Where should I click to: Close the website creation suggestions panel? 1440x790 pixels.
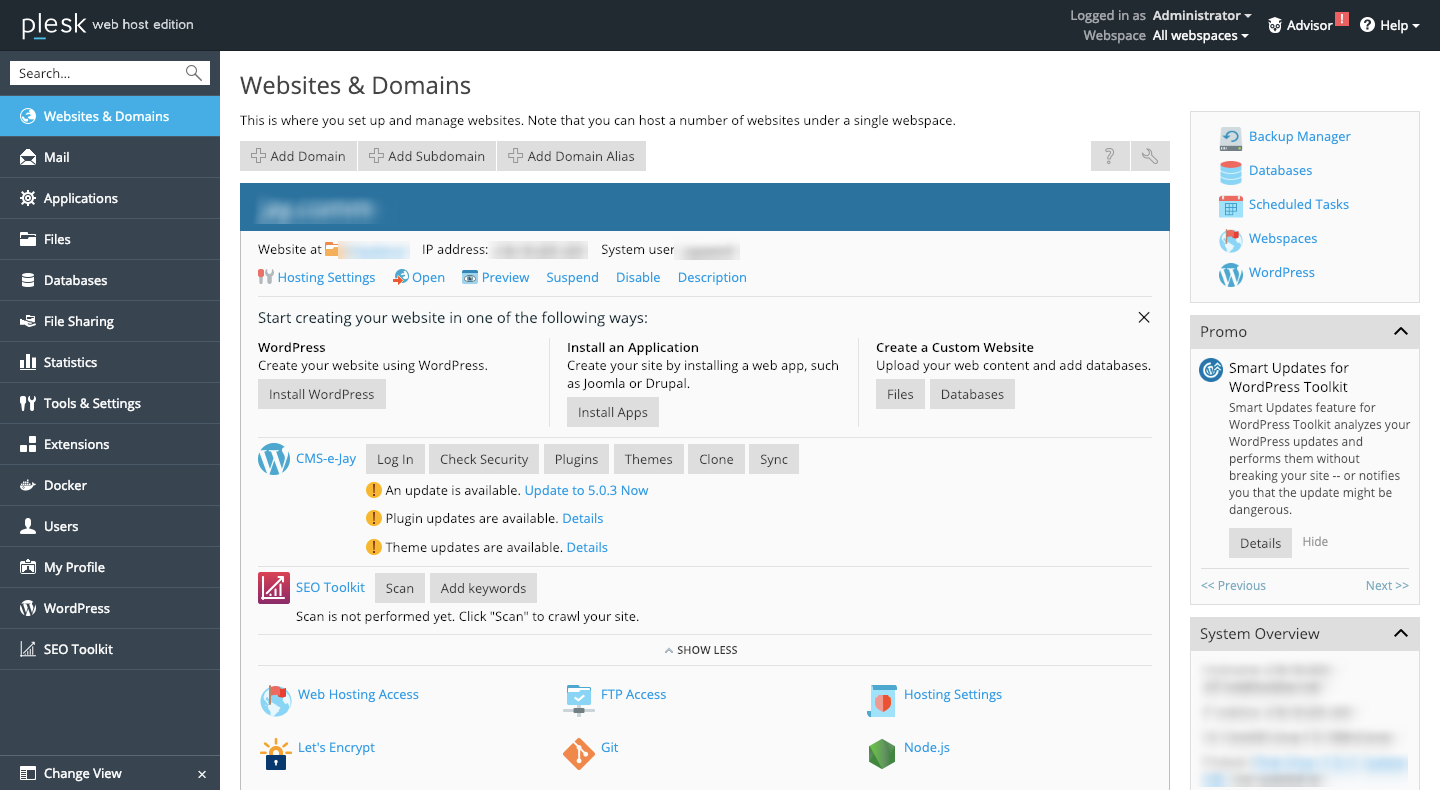coord(1144,318)
